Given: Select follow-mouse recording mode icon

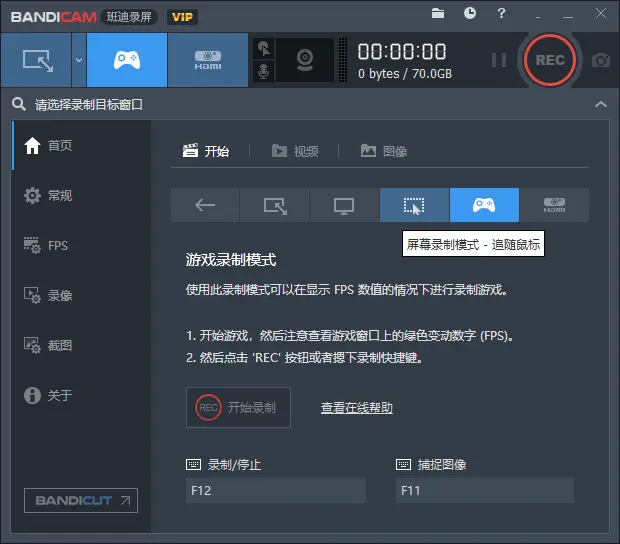Looking at the screenshot, I should click(x=414, y=205).
